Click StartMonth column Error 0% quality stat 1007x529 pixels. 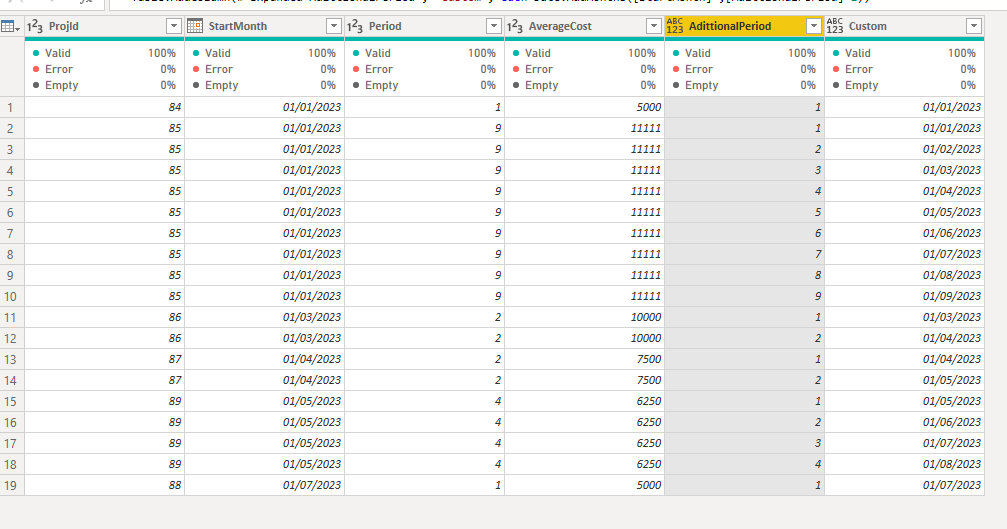click(264, 69)
